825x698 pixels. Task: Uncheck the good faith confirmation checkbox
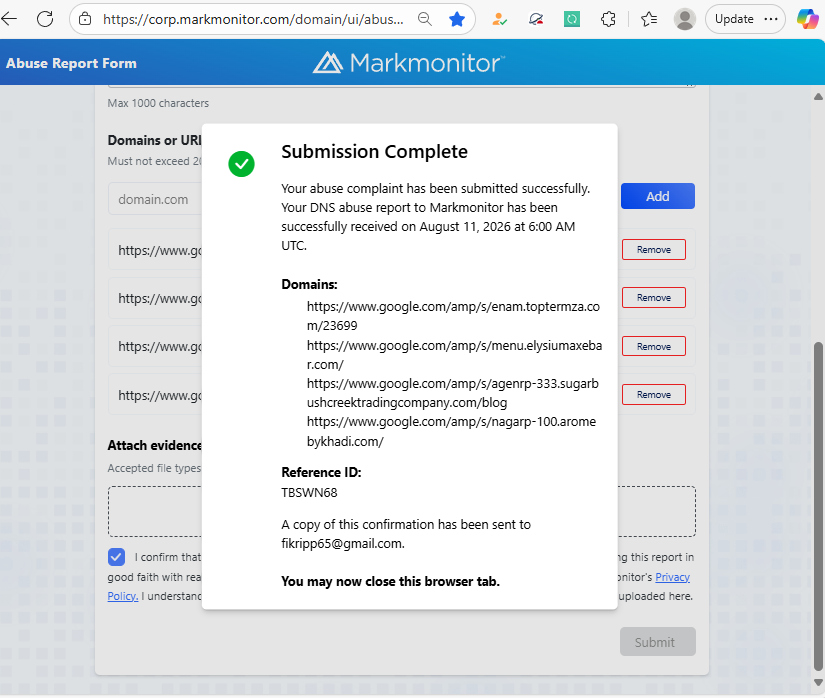click(116, 557)
